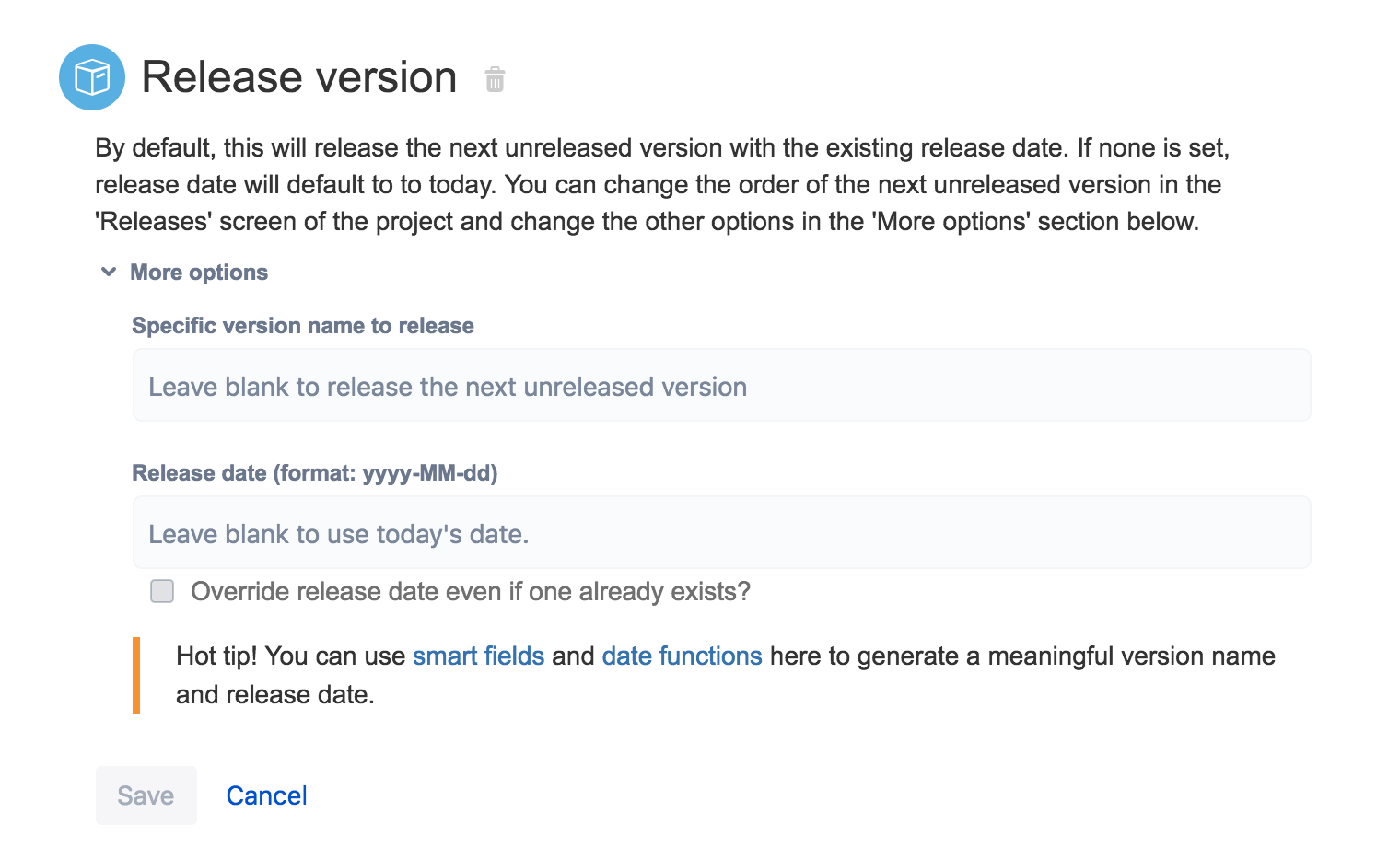Open the smart fields link
The width and height of the screenshot is (1400, 847).
point(478,656)
